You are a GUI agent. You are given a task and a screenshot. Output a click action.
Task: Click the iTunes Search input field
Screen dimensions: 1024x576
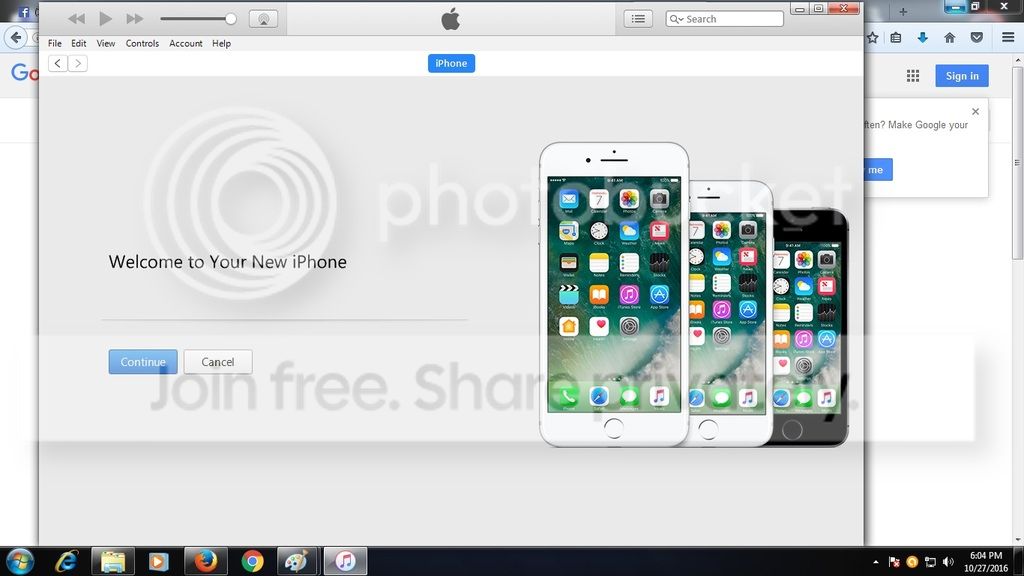tap(732, 19)
